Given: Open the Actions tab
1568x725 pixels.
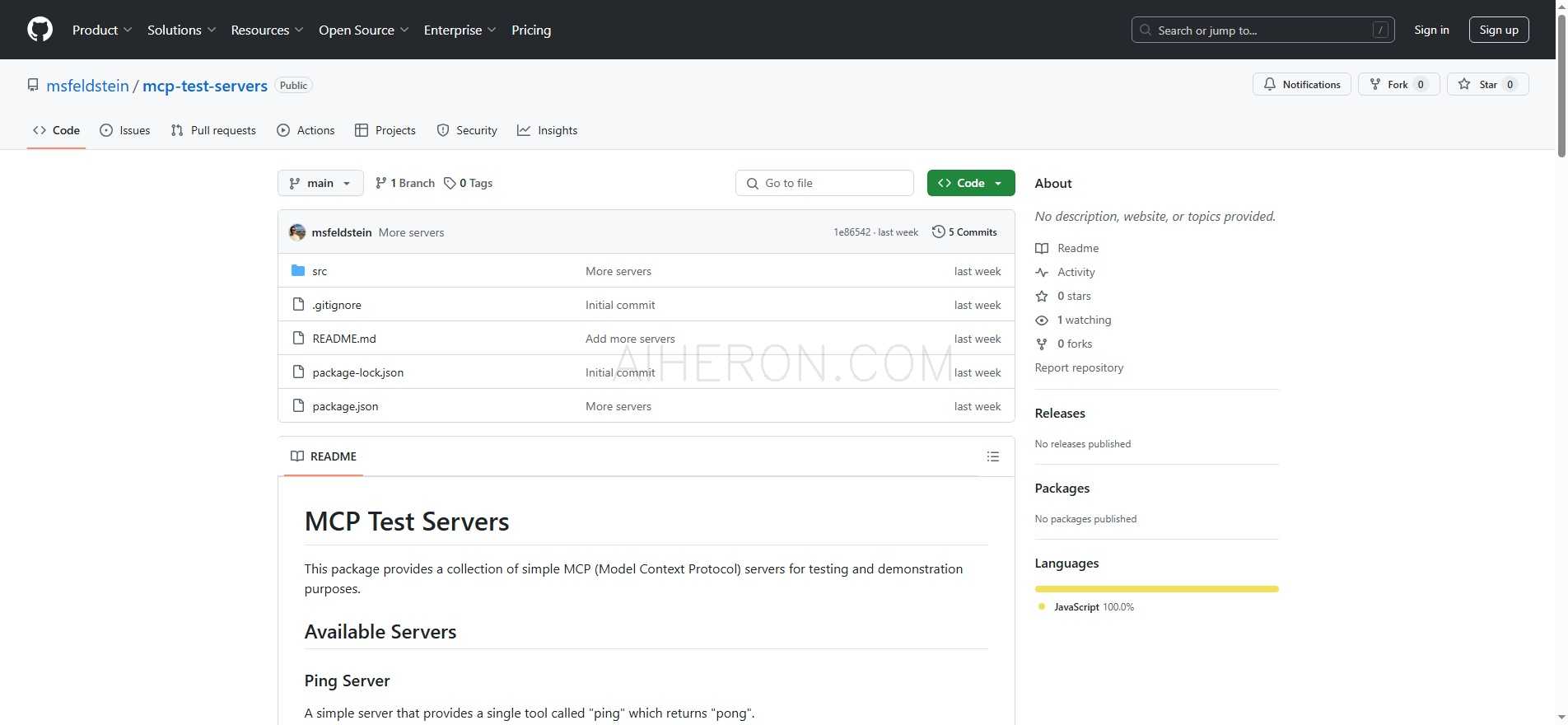Looking at the screenshot, I should [x=306, y=130].
